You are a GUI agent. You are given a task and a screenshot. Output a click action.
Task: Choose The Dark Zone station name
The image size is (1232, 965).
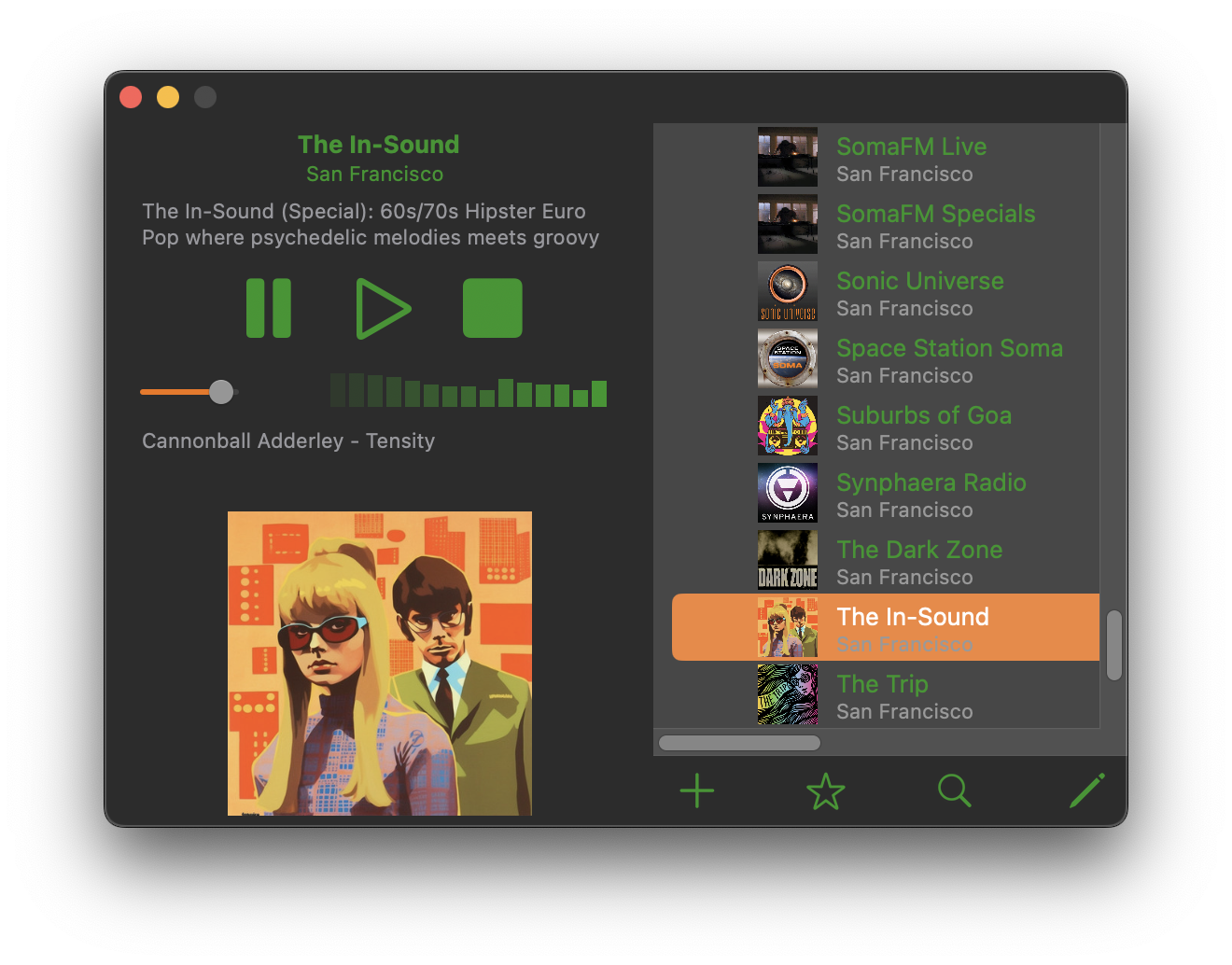(919, 550)
